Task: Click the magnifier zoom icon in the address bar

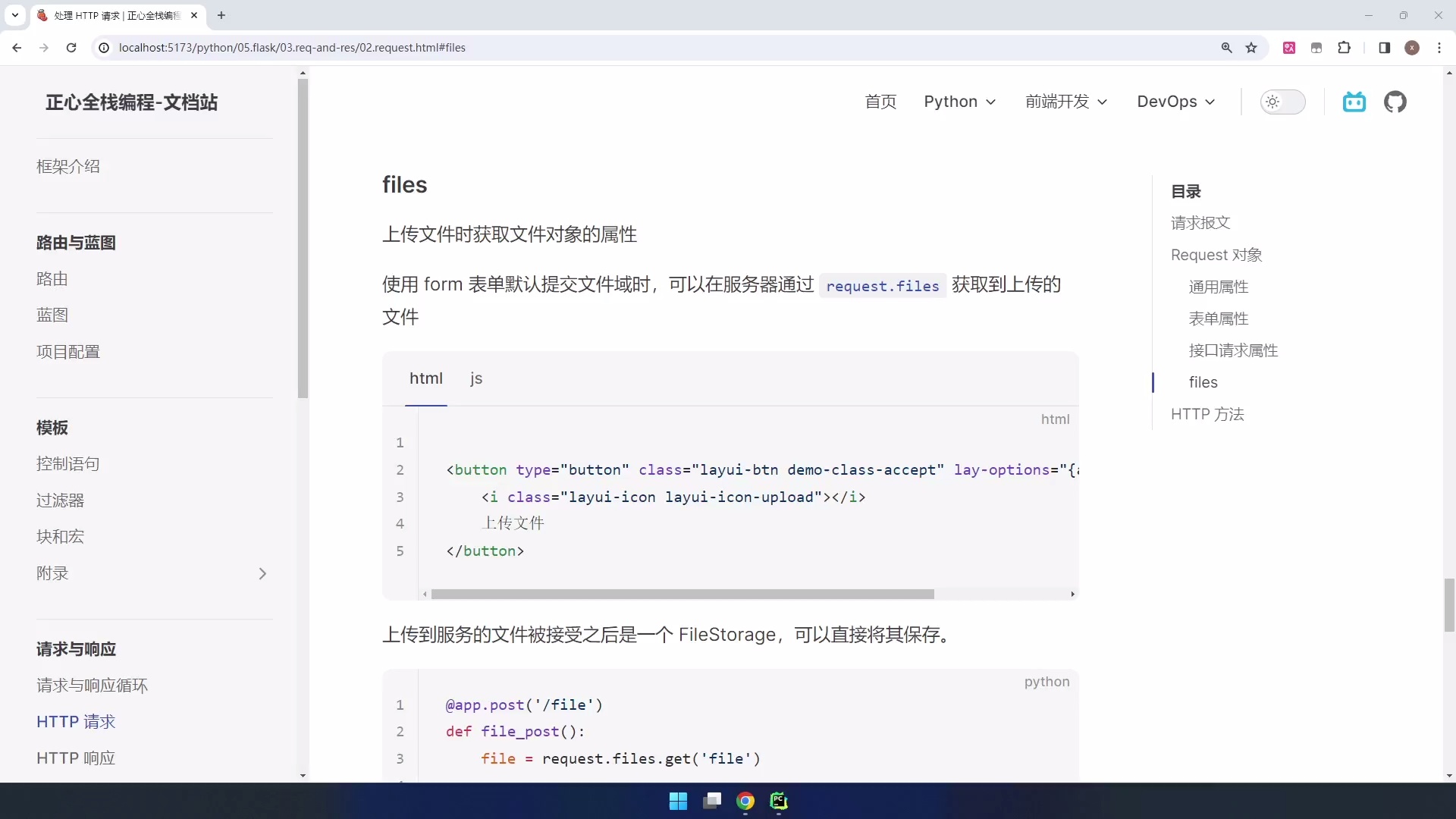Action: (1226, 47)
